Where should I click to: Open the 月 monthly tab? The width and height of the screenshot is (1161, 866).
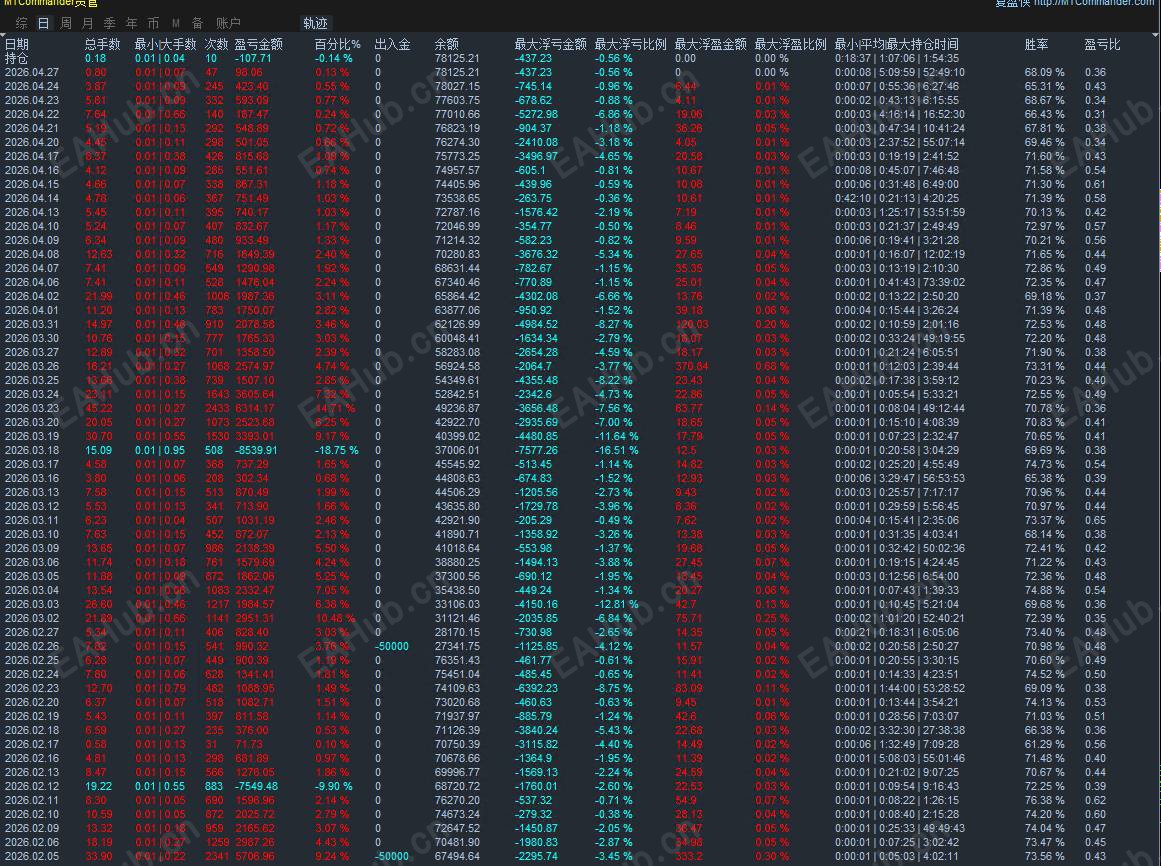pyautogui.click(x=88, y=24)
